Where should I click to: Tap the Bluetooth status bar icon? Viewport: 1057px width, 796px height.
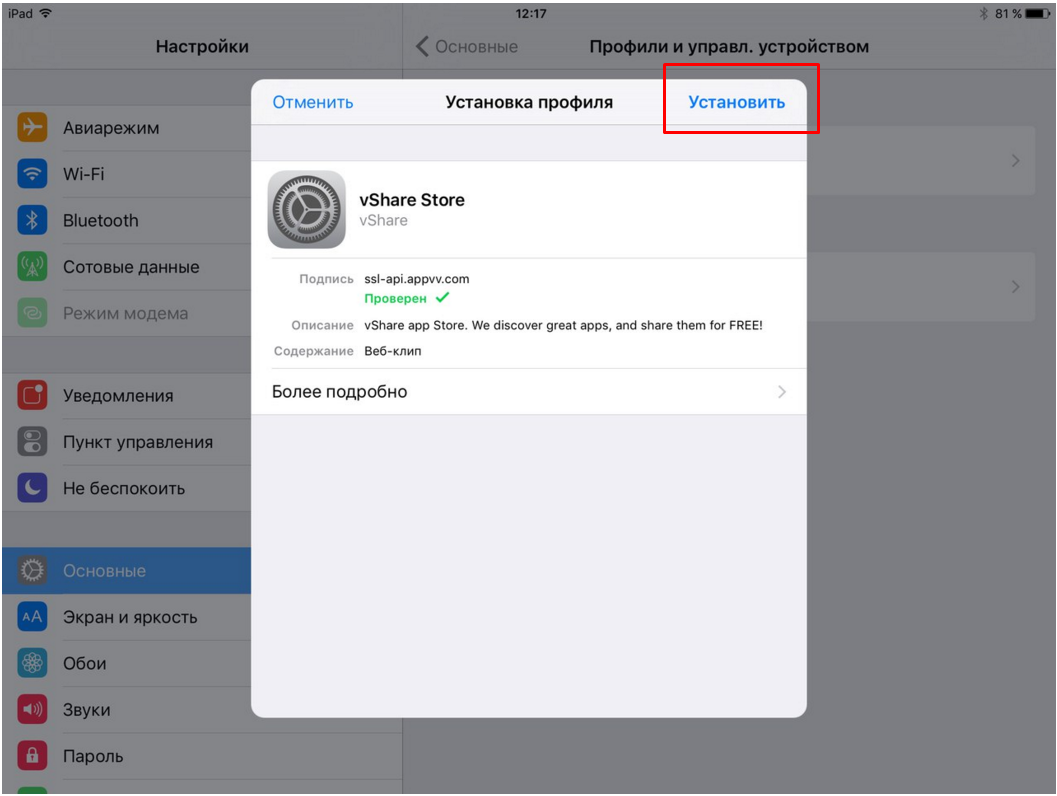coord(984,13)
